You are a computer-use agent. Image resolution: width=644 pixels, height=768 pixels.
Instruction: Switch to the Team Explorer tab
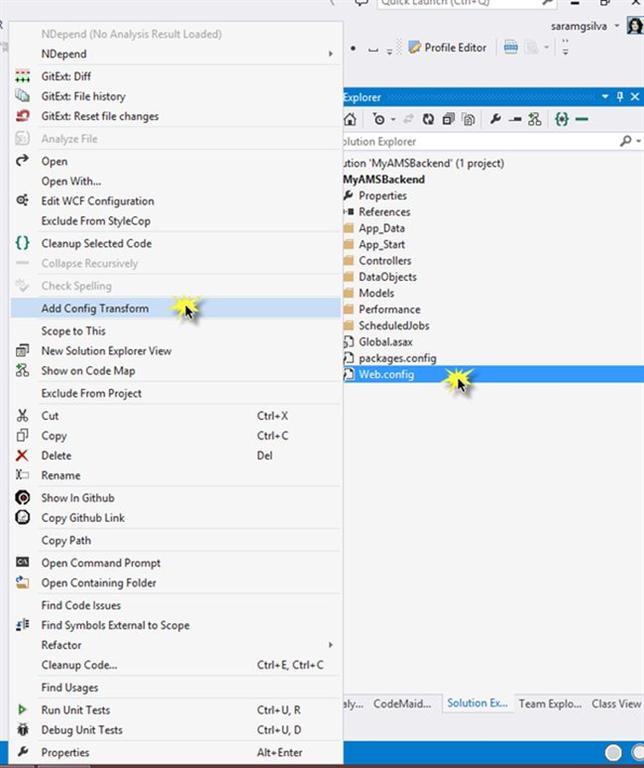click(x=550, y=704)
